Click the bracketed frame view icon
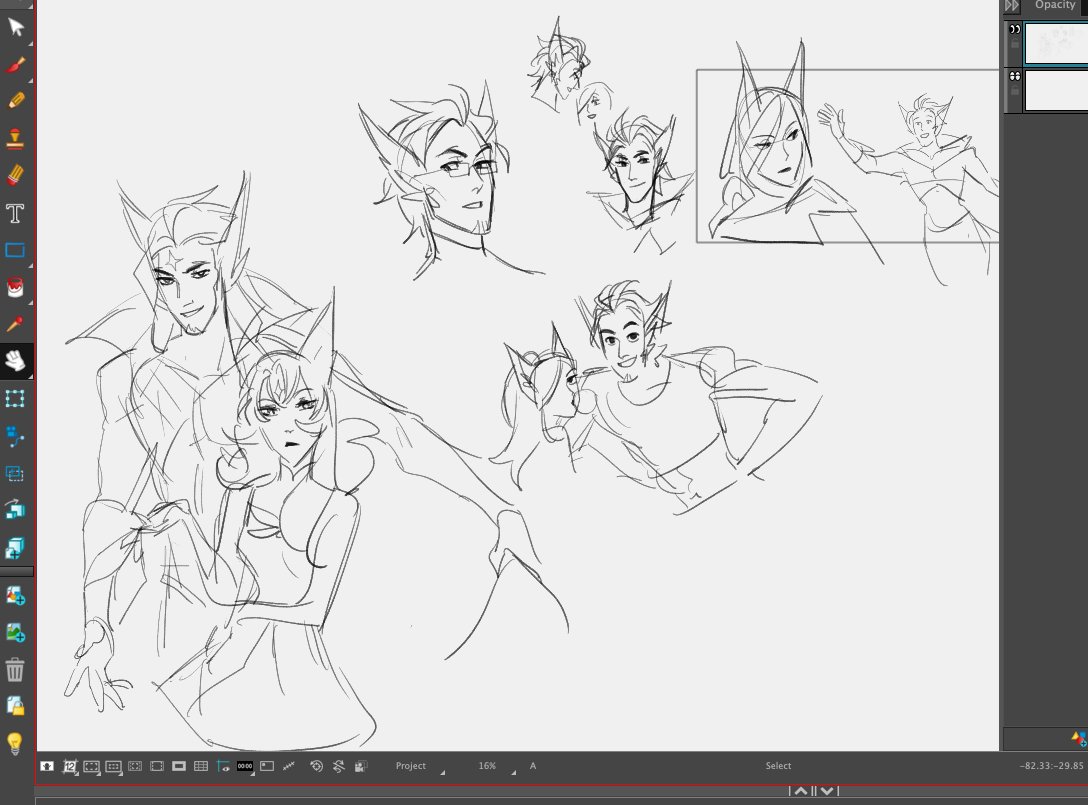This screenshot has width=1088, height=805. point(157,766)
